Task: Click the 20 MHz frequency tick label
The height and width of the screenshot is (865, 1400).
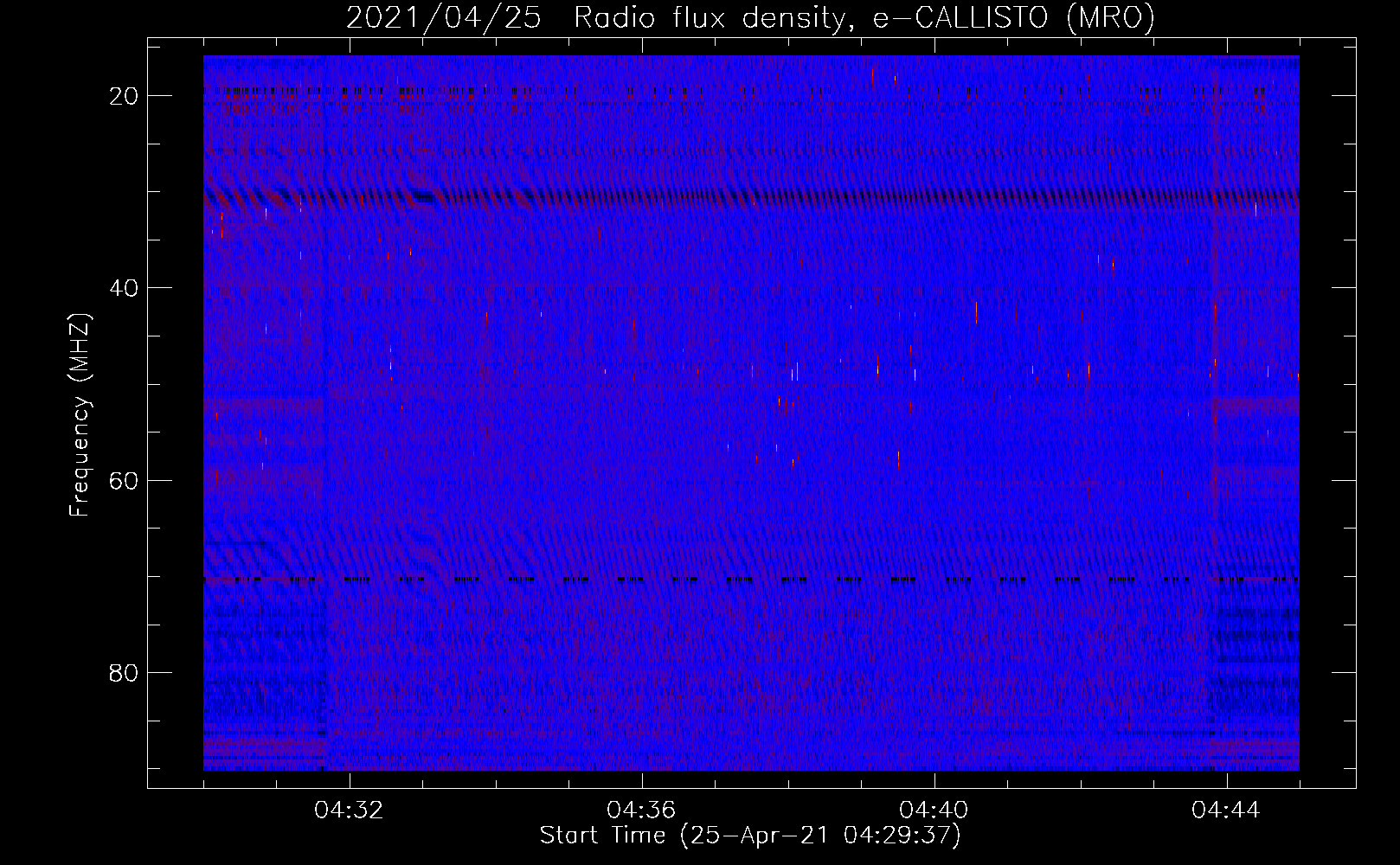Action: (124, 96)
